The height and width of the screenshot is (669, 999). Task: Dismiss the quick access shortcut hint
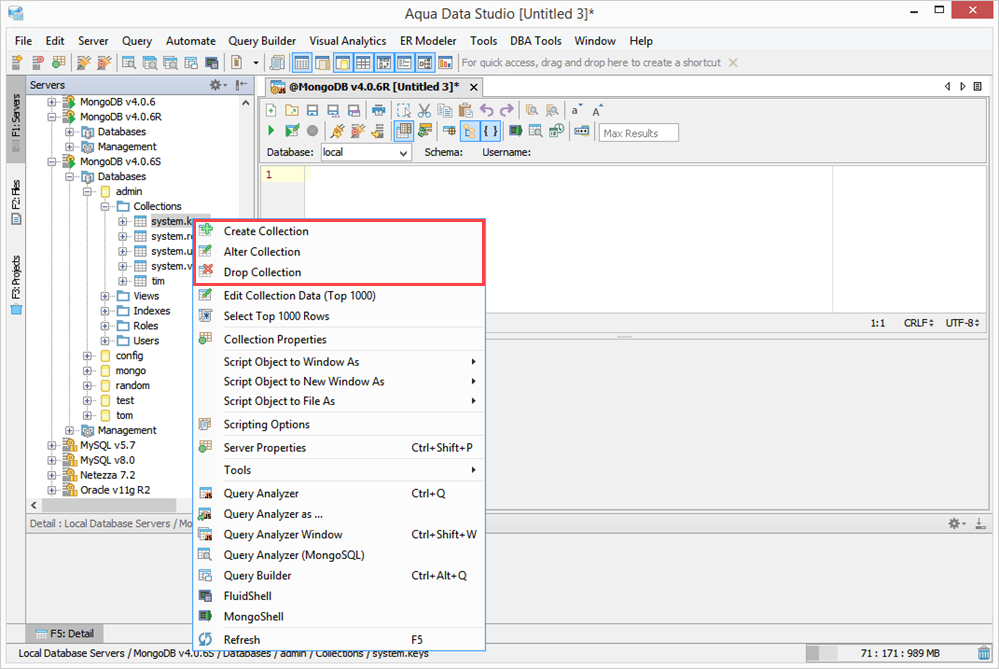[x=733, y=62]
